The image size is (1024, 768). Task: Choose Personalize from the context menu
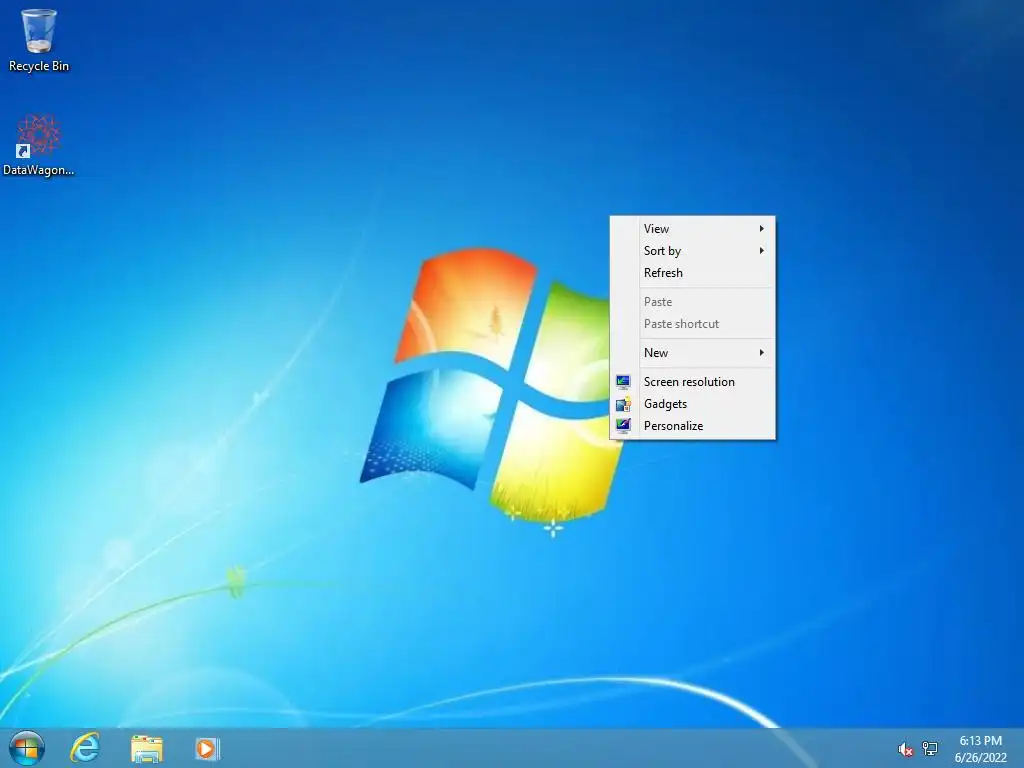pos(692,426)
